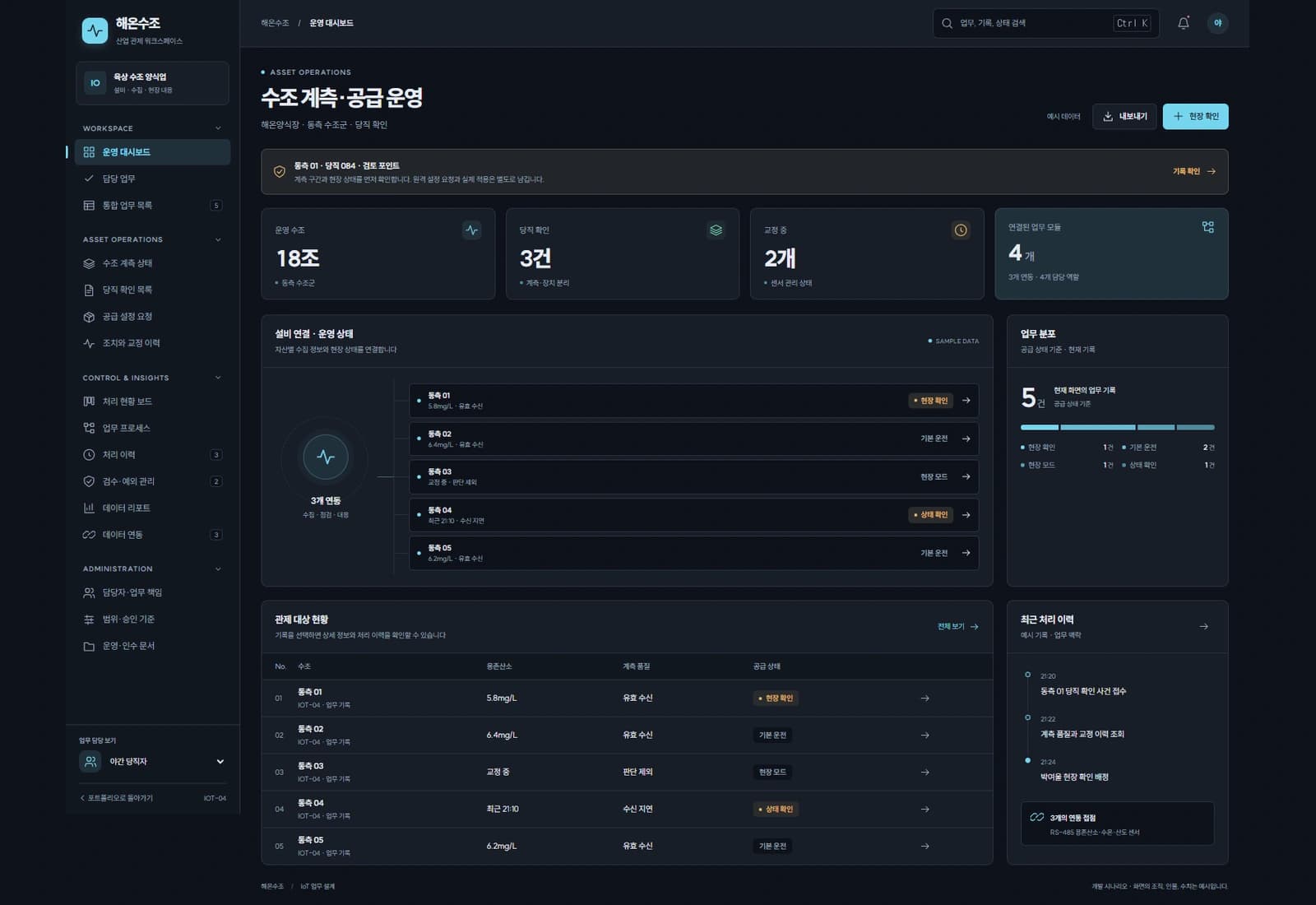Collapse the ADMINISTRATION section
Viewport: 1316px width, 905px height.
point(218,569)
